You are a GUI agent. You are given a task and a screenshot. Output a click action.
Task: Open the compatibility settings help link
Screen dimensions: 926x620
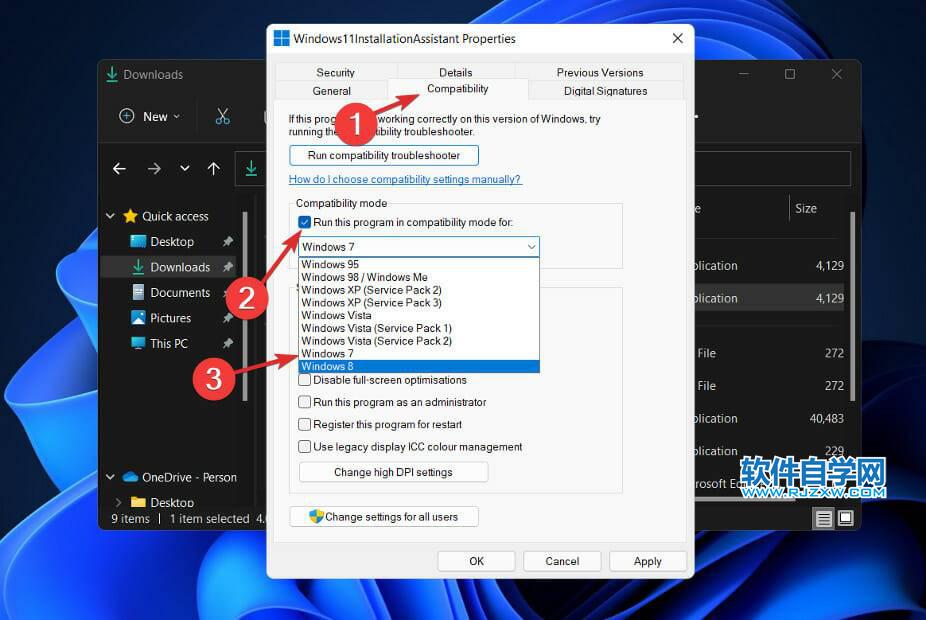(x=405, y=179)
